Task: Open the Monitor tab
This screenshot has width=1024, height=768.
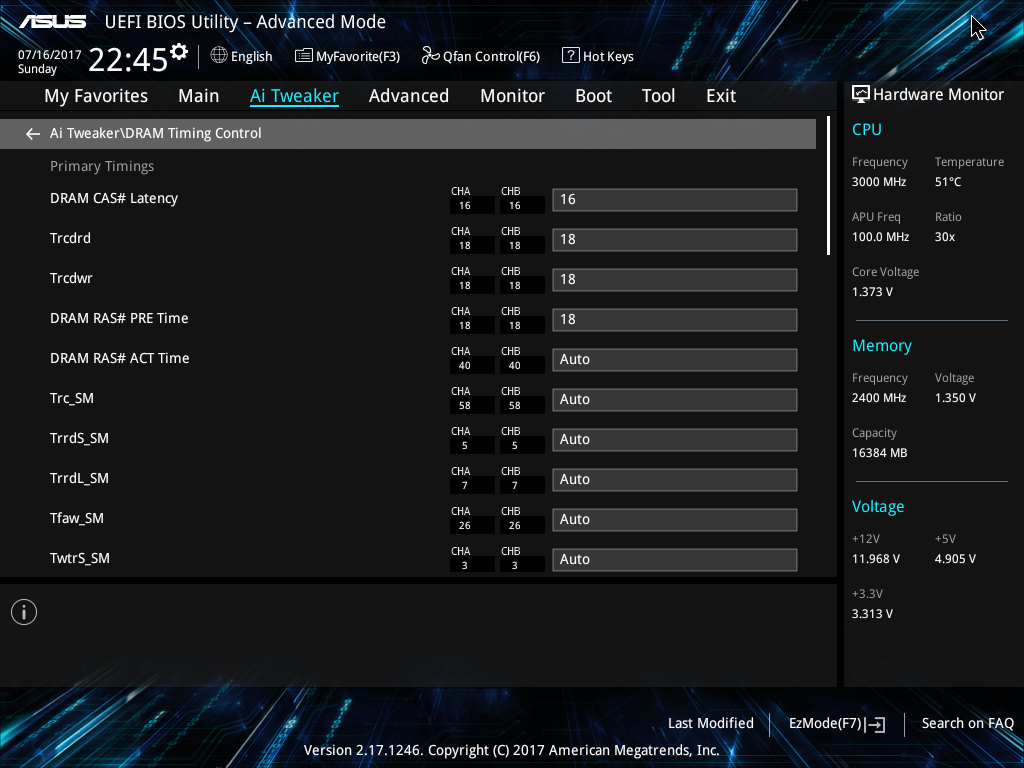Action: click(512, 96)
